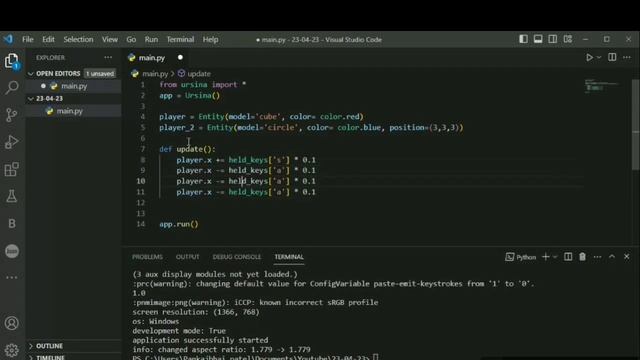Close the terminal panel
The width and height of the screenshot is (640, 360).
tap(627, 257)
